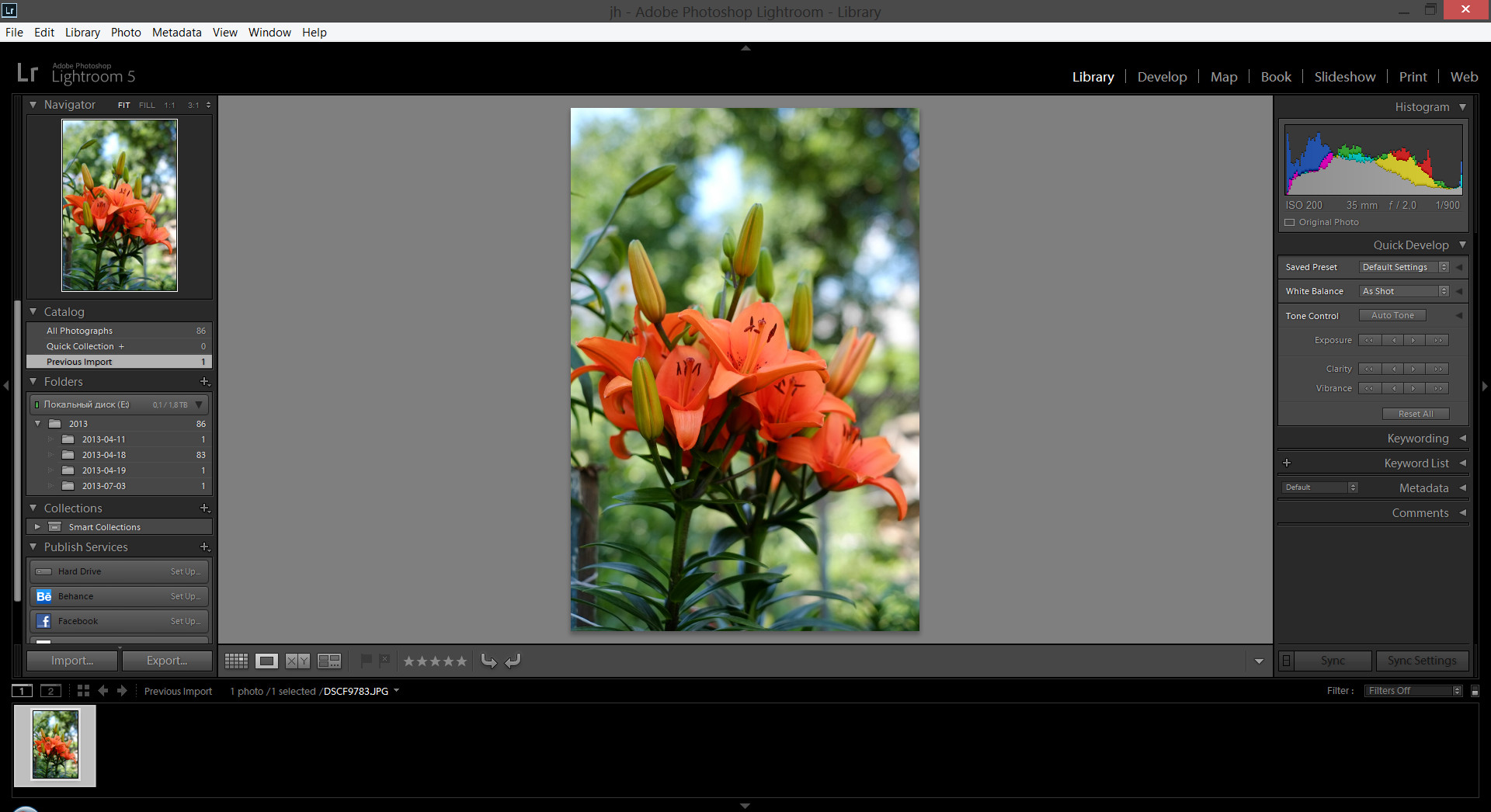Open toolbar content dropdown arrow

(1259, 661)
